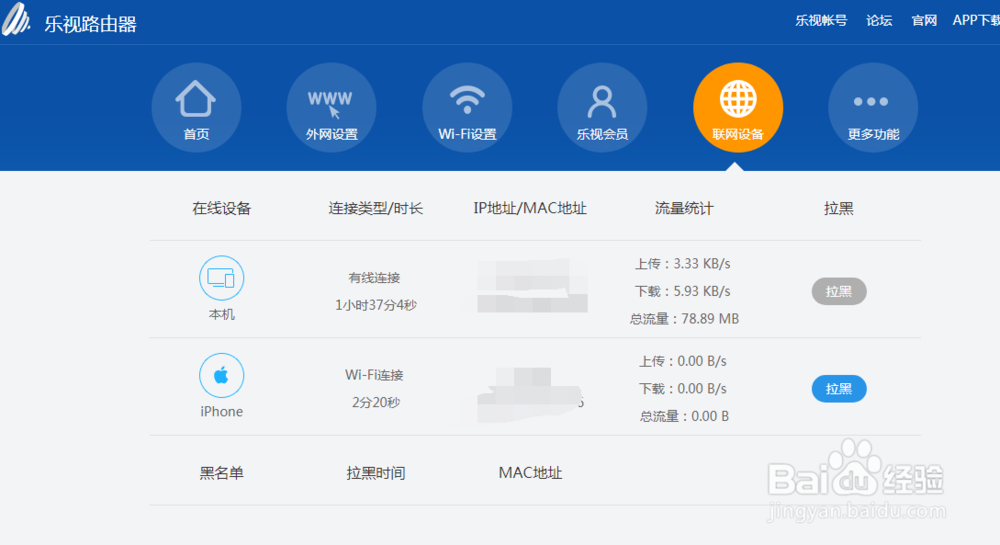Click the 在线设备 column header

(x=221, y=208)
